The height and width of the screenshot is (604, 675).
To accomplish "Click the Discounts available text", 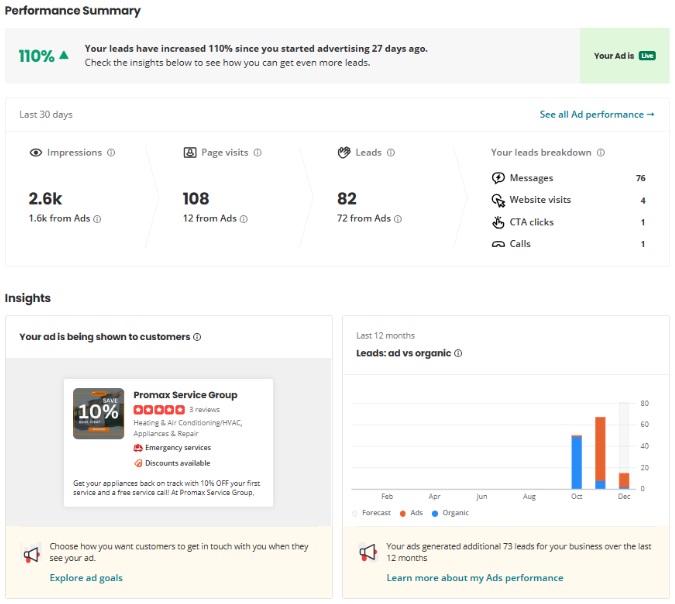I will [178, 463].
